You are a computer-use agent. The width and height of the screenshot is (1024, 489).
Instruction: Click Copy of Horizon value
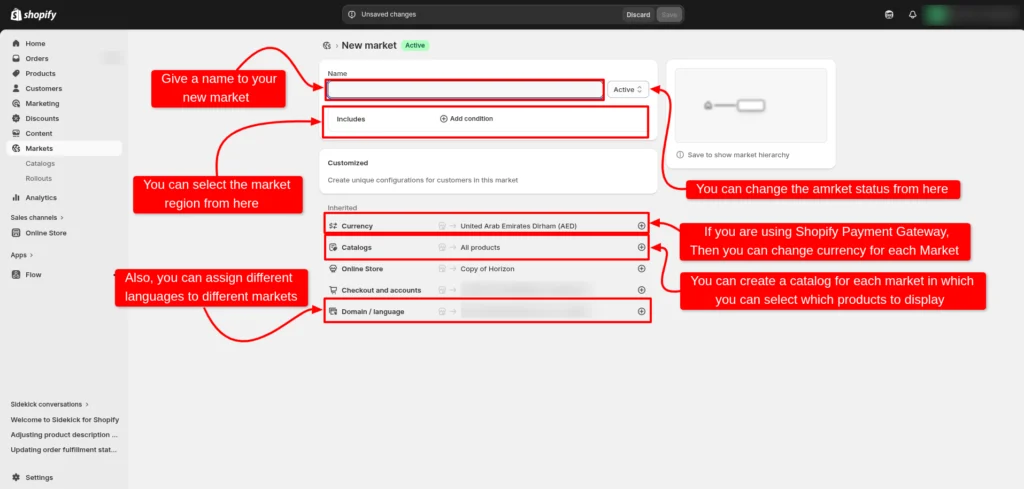(487, 269)
